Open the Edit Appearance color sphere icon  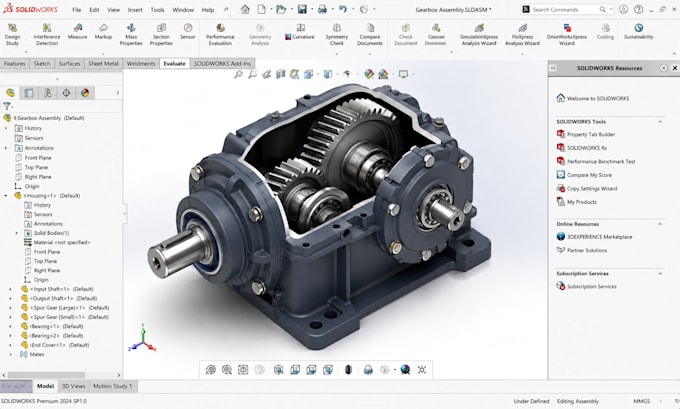[369, 75]
